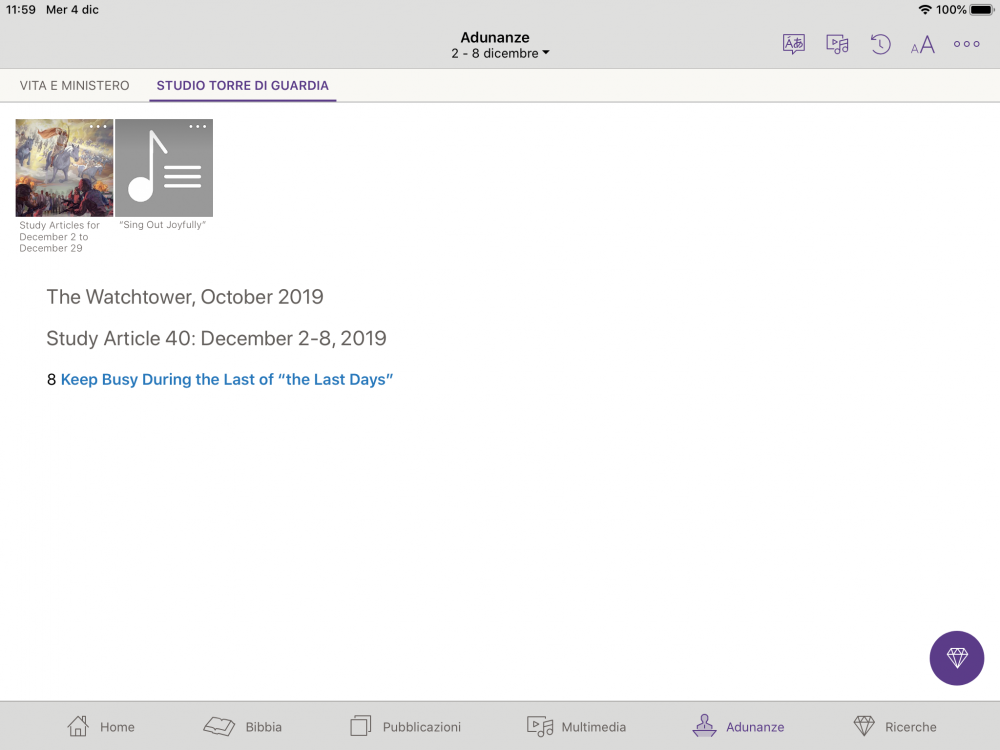Tap the purple floating diamond button
The height and width of the screenshot is (750, 1000).
click(957, 658)
